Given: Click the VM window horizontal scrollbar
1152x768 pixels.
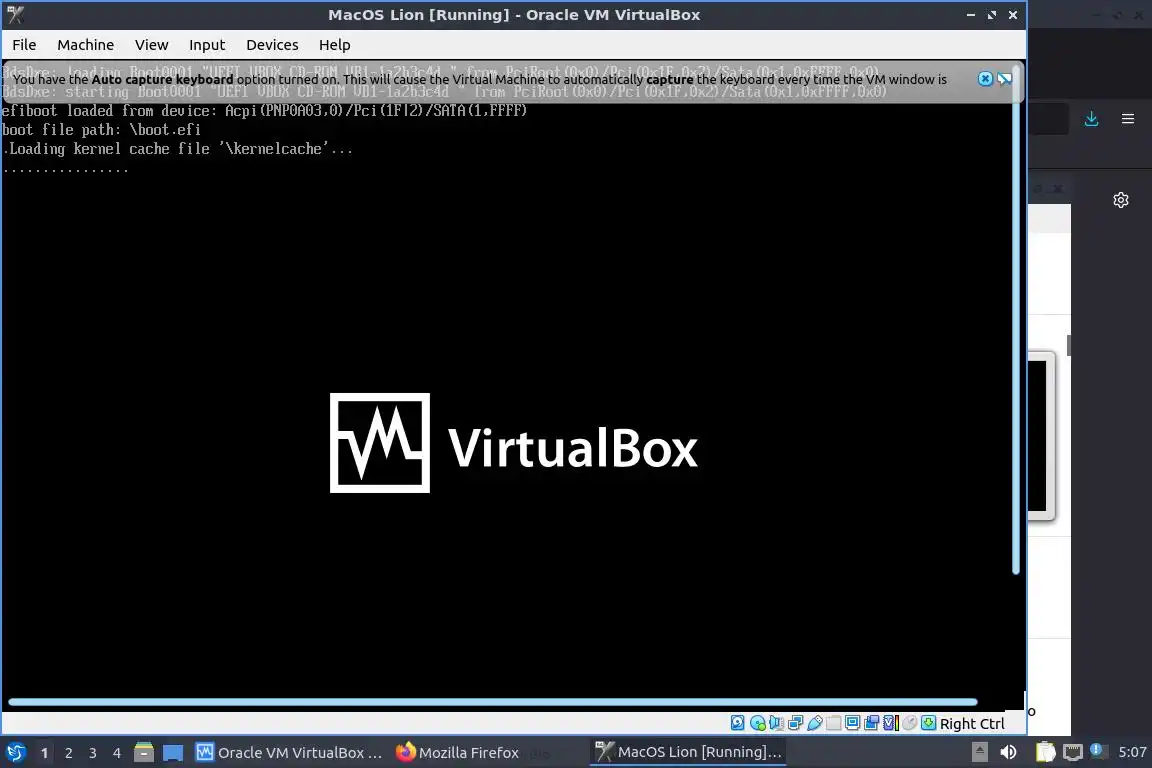Looking at the screenshot, I should (492, 702).
